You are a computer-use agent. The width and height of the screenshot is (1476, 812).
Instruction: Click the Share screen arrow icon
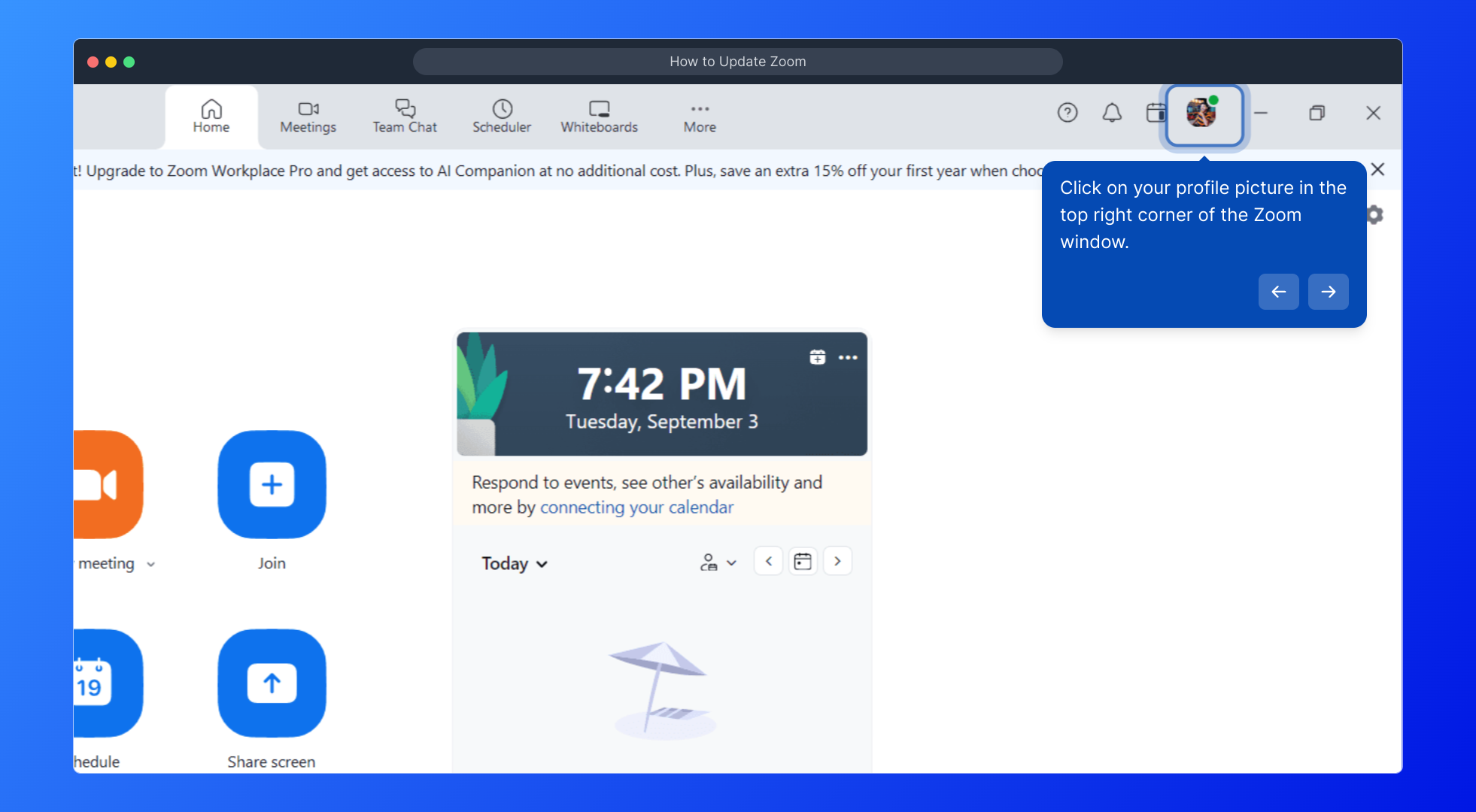272,683
